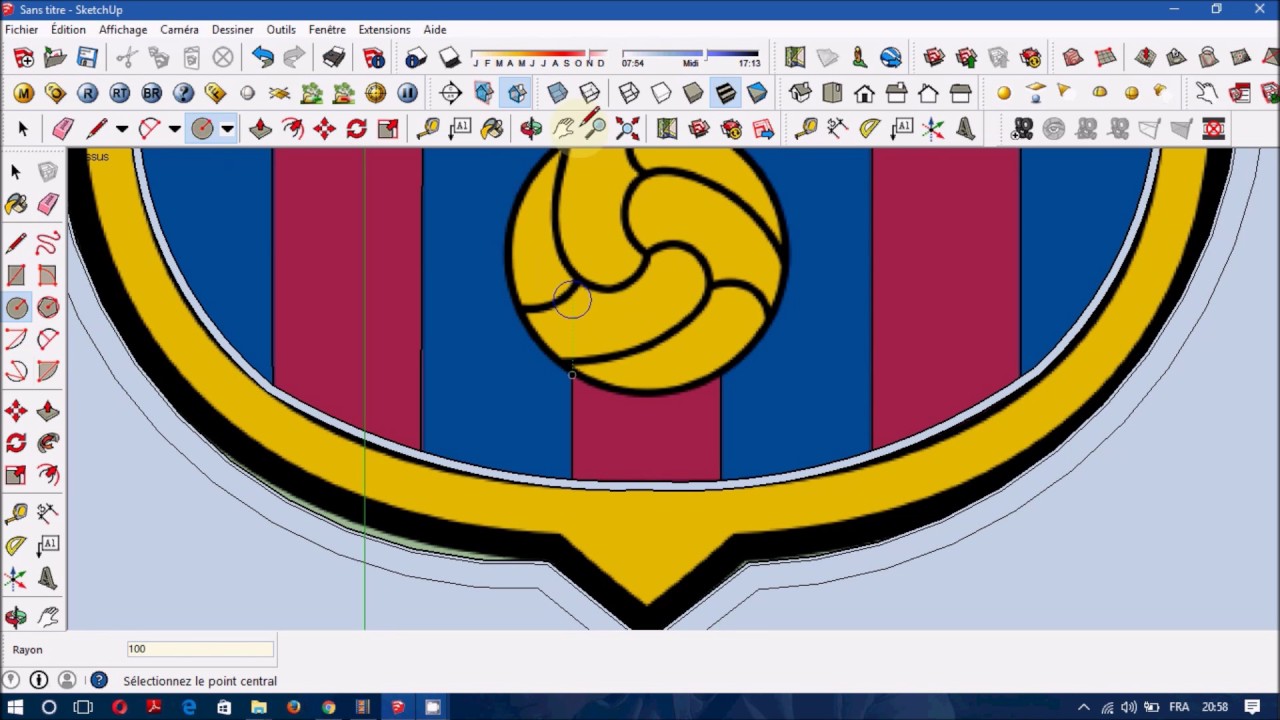Viewport: 1280px width, 720px height.
Task: Click the info circle icon in status bar
Action: coord(39,680)
